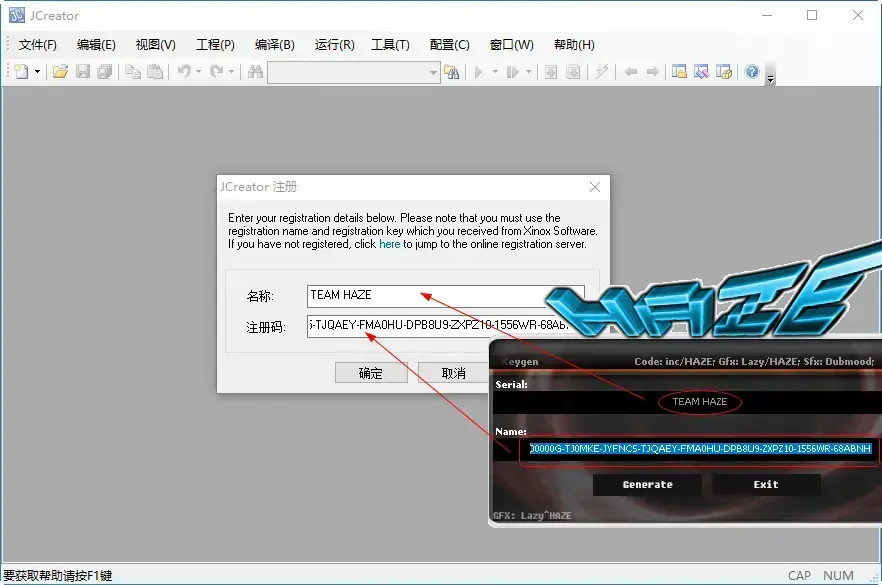882x585 pixels.
Task: Click the Save disk icon
Action: (83, 72)
